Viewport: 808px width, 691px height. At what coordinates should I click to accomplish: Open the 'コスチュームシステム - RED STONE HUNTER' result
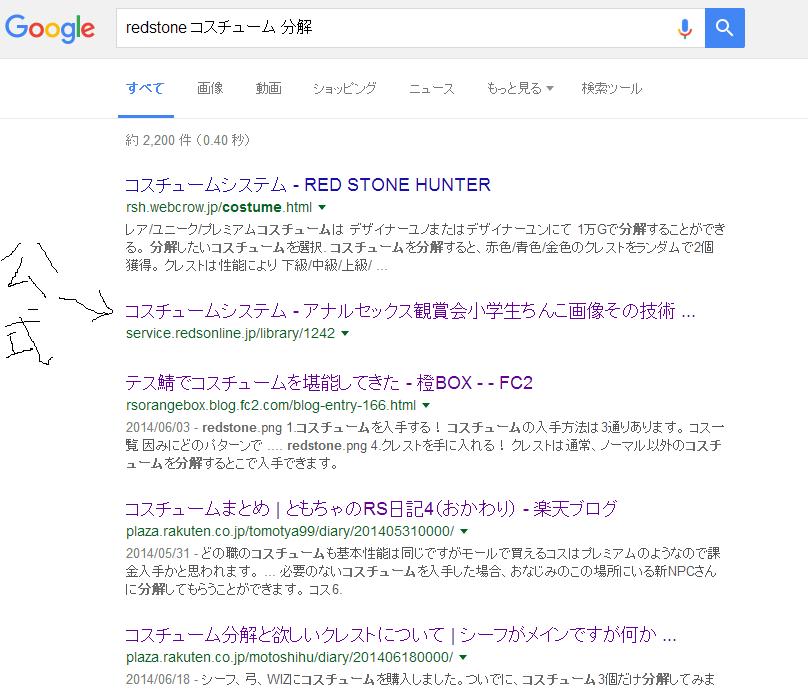pyautogui.click(x=308, y=184)
